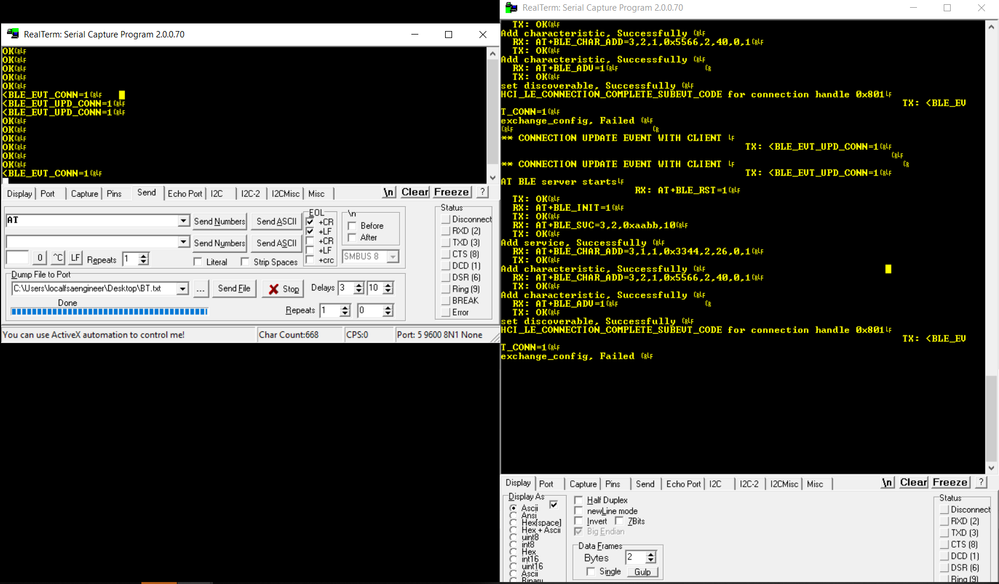Image resolution: width=999 pixels, height=584 pixels.
Task: Click the Repeats stepper next to LF button
Action: [x=143, y=259]
